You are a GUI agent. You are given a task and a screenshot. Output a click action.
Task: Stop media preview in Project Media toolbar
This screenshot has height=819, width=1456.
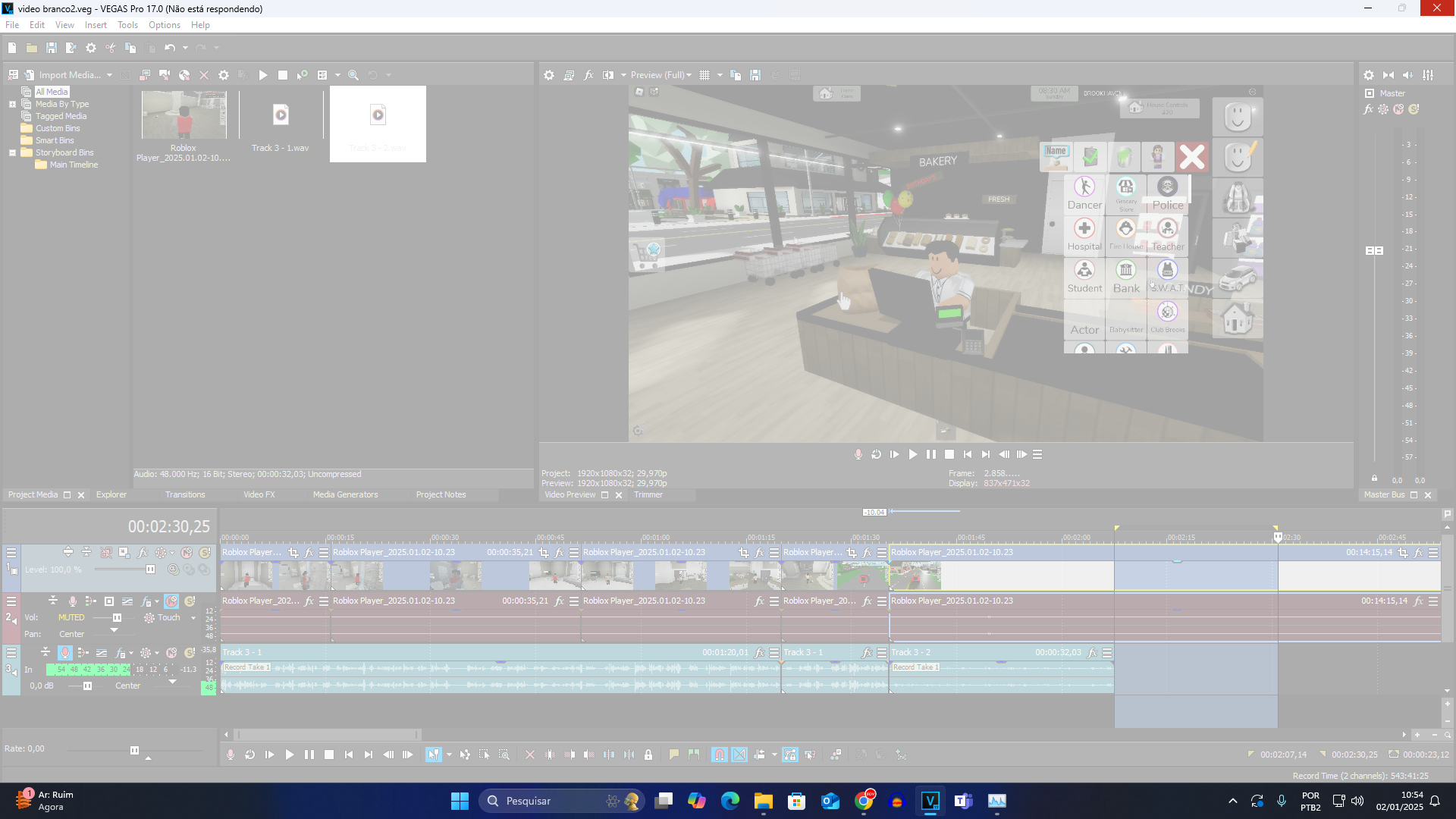coord(283,75)
